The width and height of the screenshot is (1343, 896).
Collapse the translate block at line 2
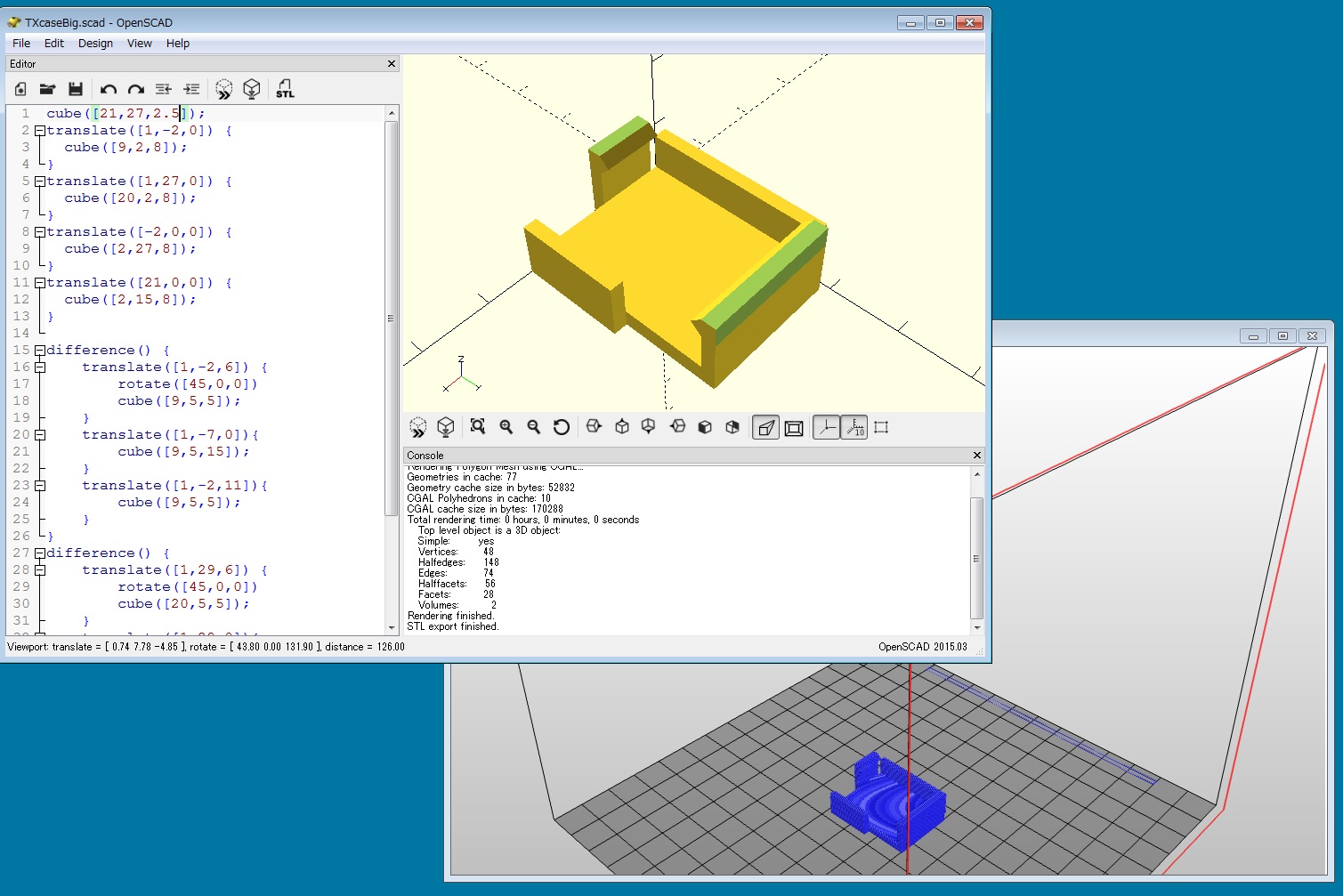tap(39, 131)
